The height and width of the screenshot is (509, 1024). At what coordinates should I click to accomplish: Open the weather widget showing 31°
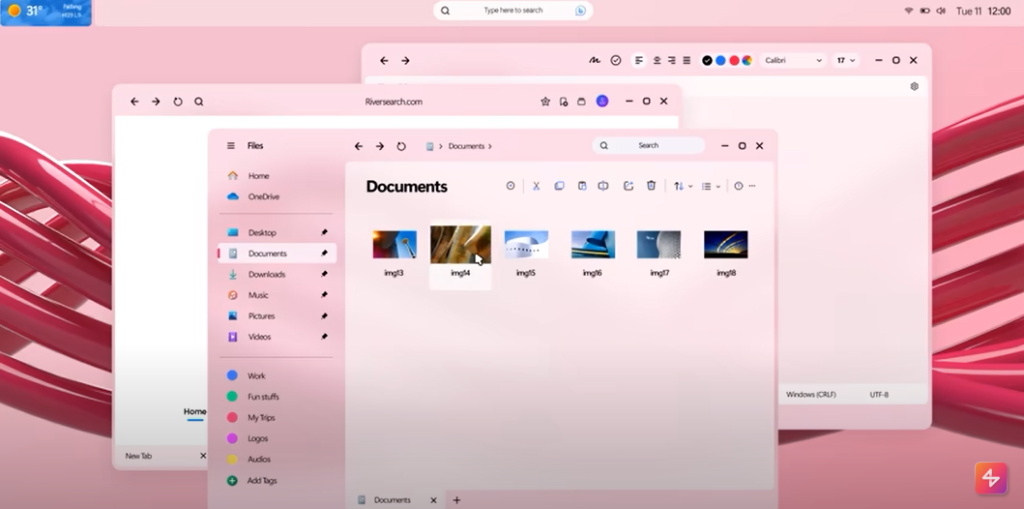pyautogui.click(x=46, y=12)
